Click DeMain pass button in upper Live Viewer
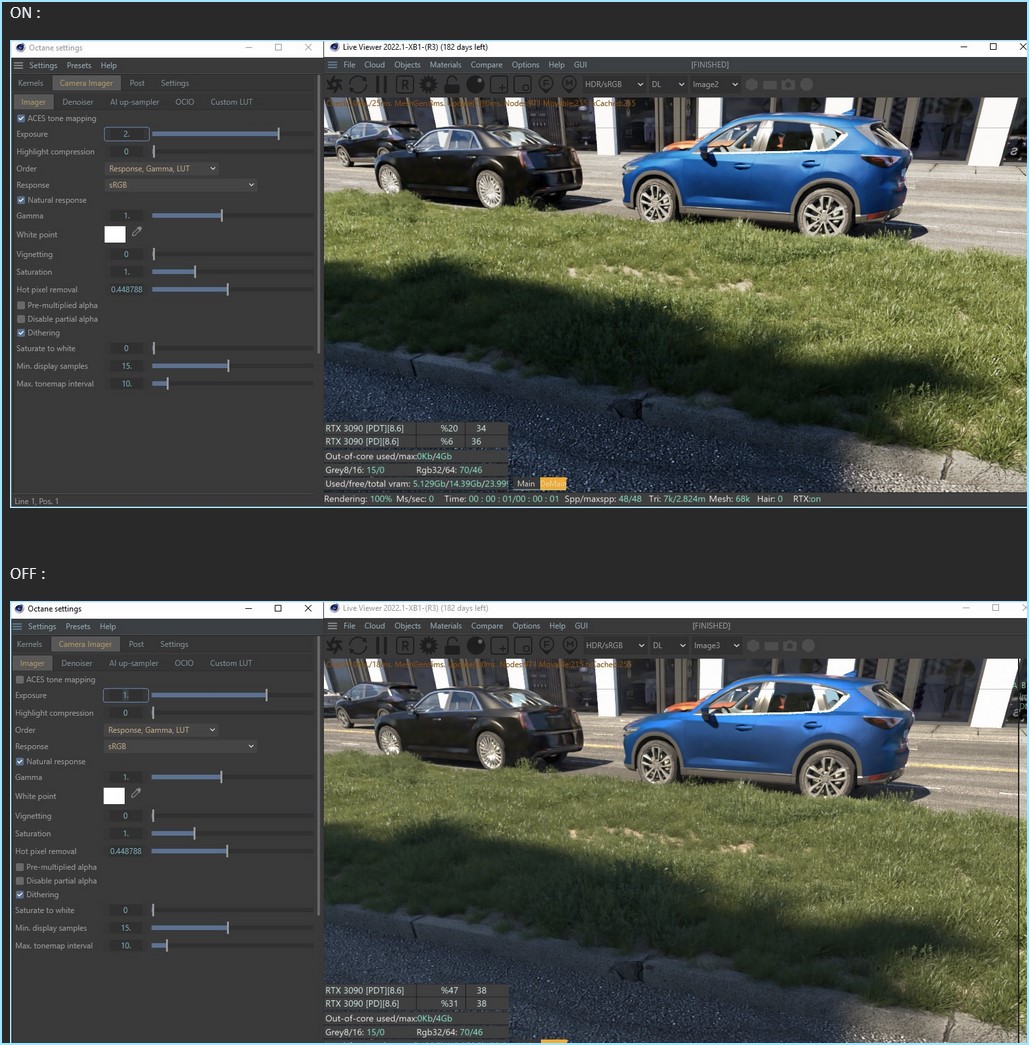 point(552,484)
